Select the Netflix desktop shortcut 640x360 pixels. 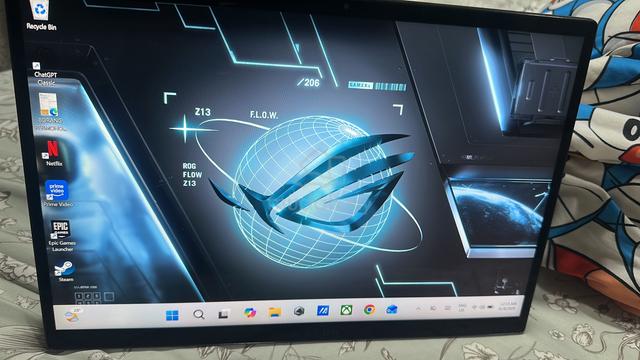click(53, 153)
